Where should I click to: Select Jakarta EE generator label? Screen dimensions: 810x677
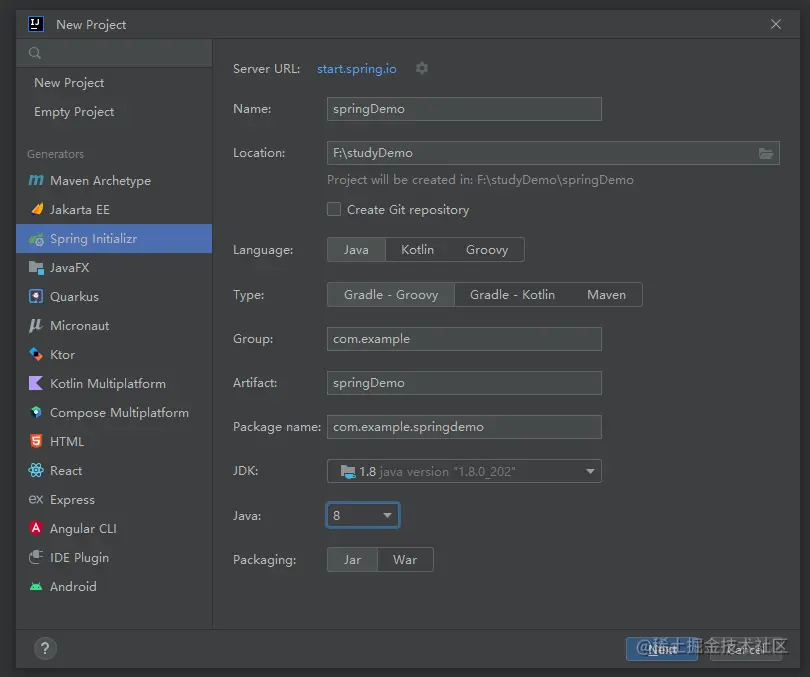point(80,210)
